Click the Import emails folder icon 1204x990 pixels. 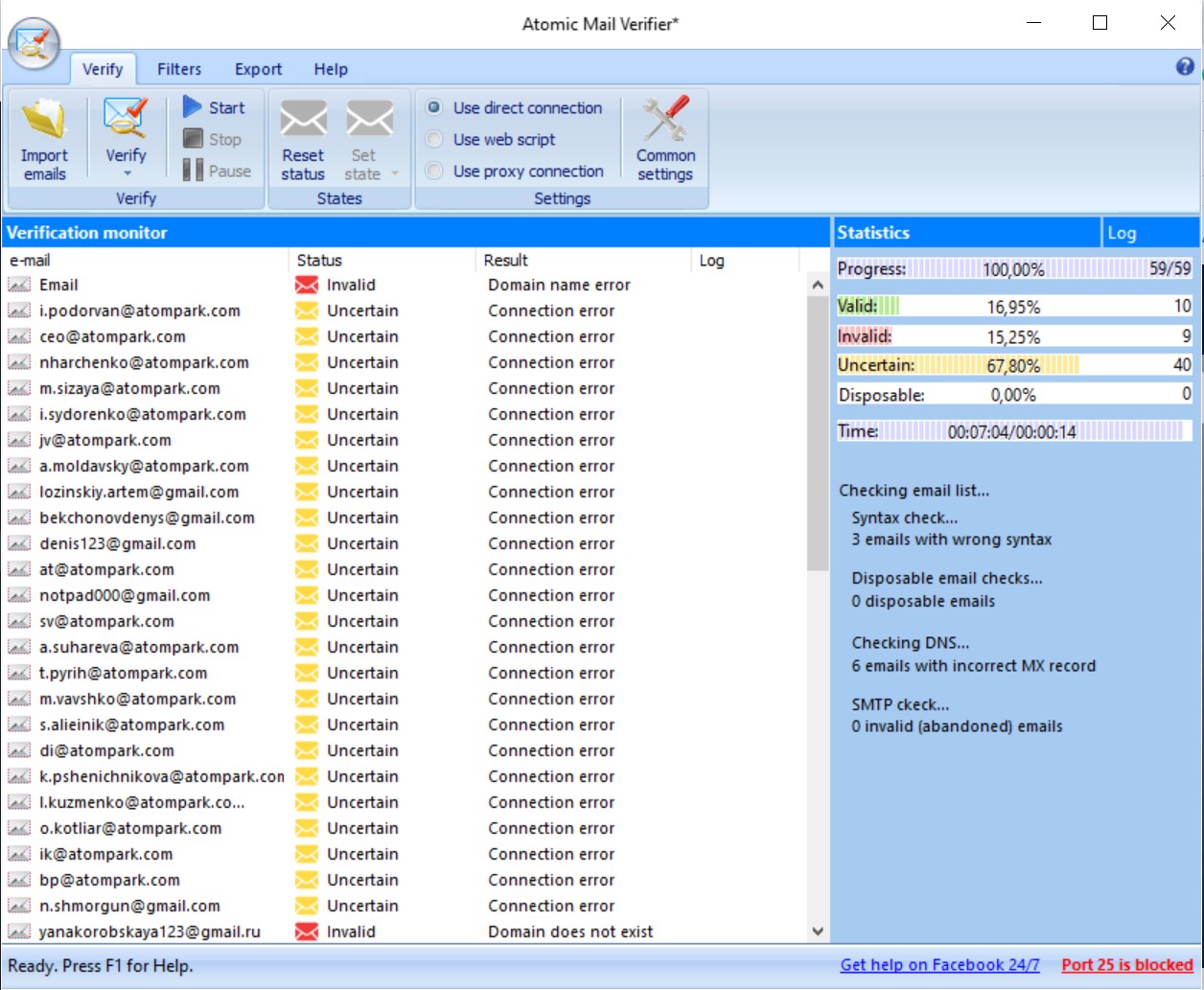pyautogui.click(x=44, y=120)
